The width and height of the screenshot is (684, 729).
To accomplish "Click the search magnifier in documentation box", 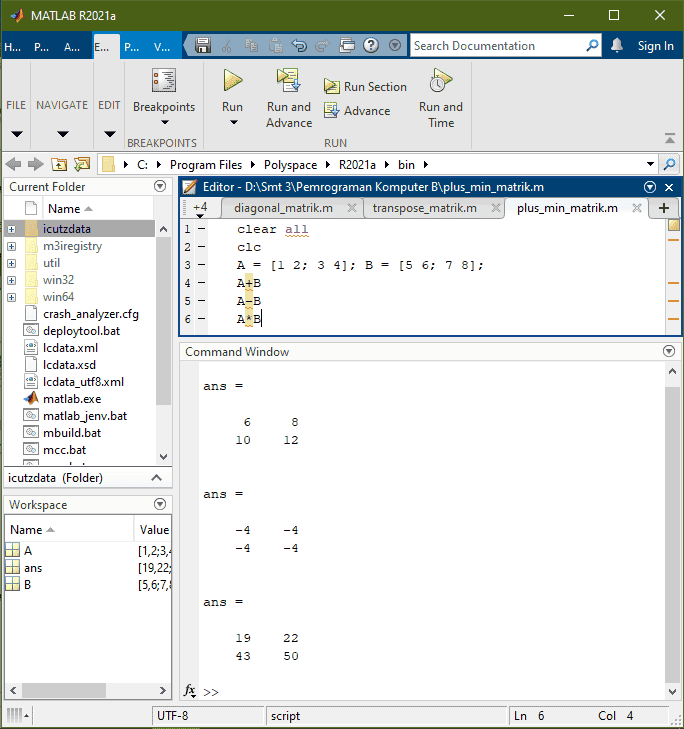I will pyautogui.click(x=592, y=46).
